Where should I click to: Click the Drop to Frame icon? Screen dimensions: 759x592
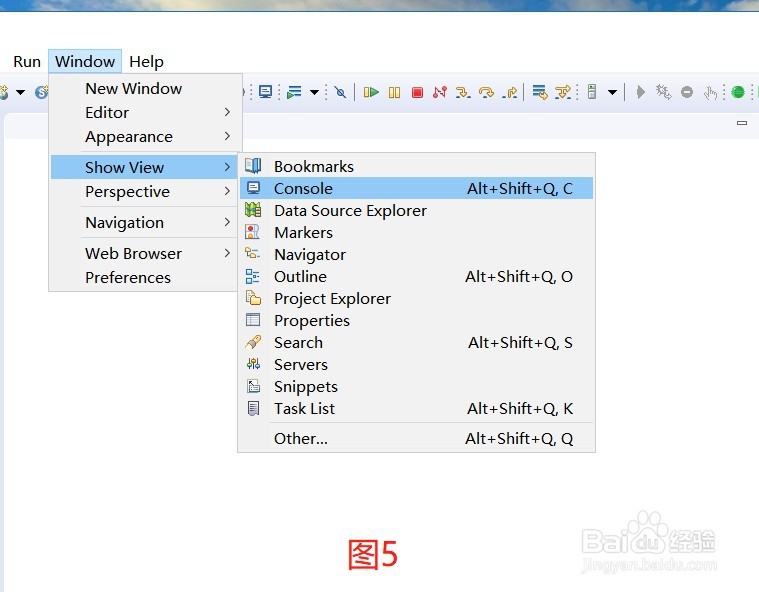pyautogui.click(x=539, y=91)
